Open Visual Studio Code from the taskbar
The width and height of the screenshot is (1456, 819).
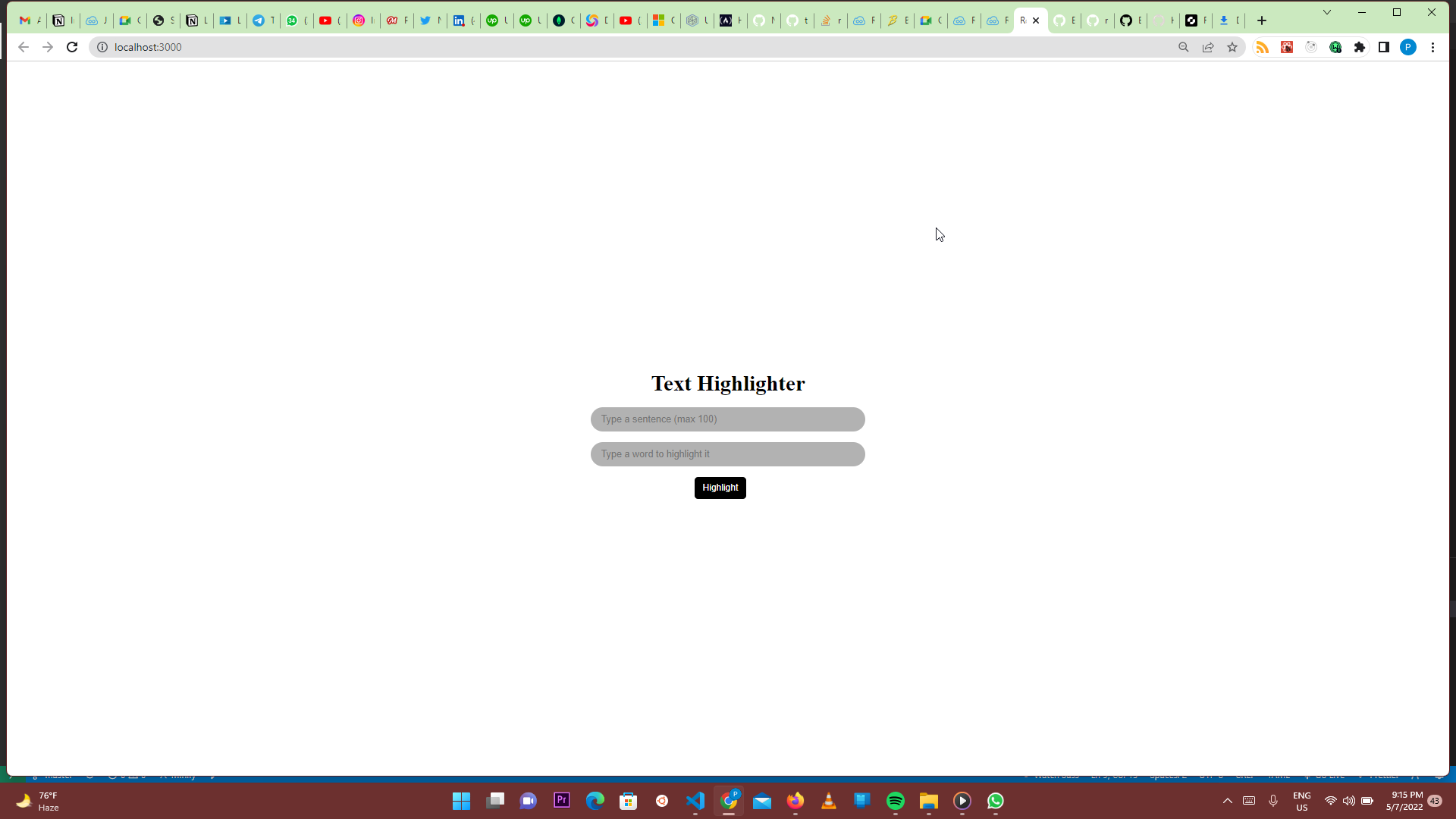point(696,800)
